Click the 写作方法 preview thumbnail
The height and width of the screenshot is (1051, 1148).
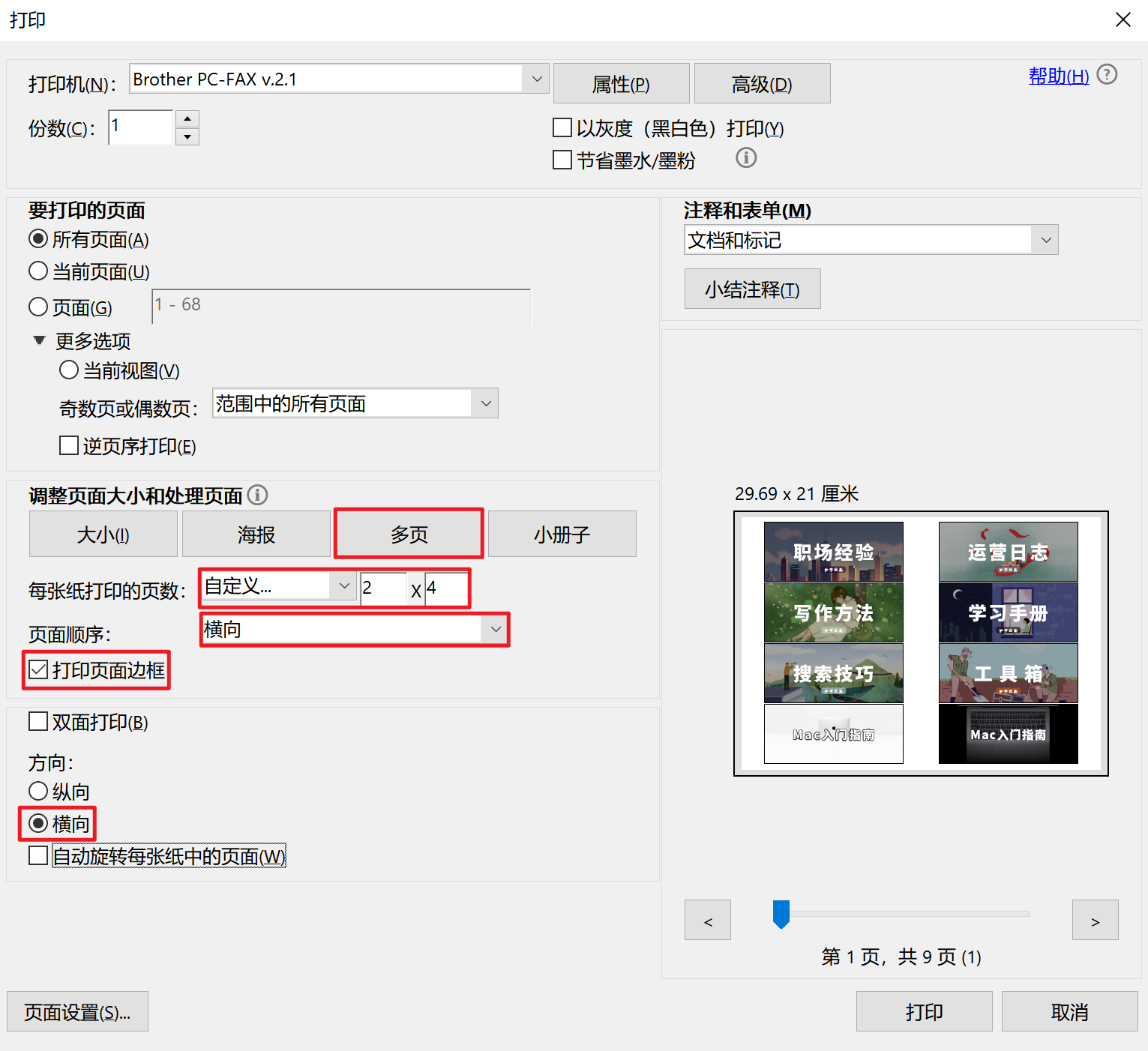tap(833, 612)
